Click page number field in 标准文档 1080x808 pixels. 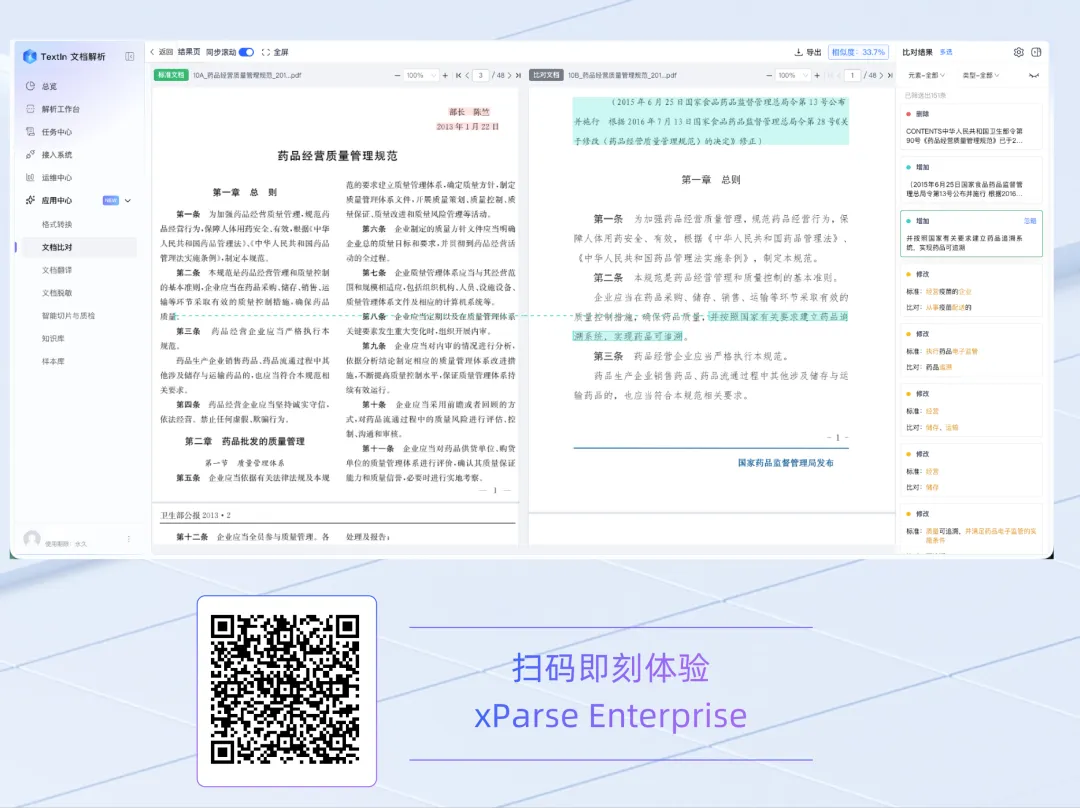pos(481,75)
